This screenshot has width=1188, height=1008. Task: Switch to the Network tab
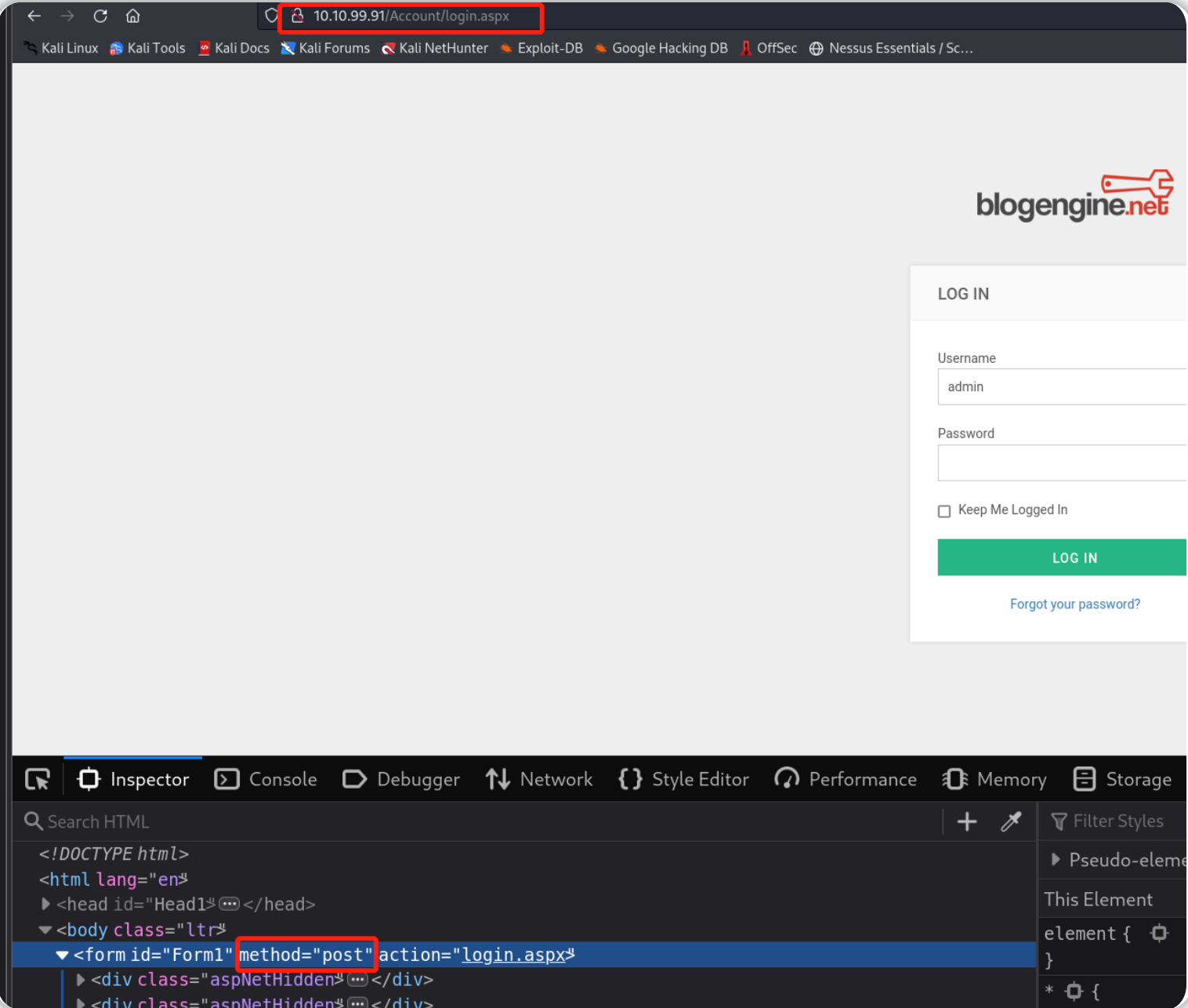point(539,779)
